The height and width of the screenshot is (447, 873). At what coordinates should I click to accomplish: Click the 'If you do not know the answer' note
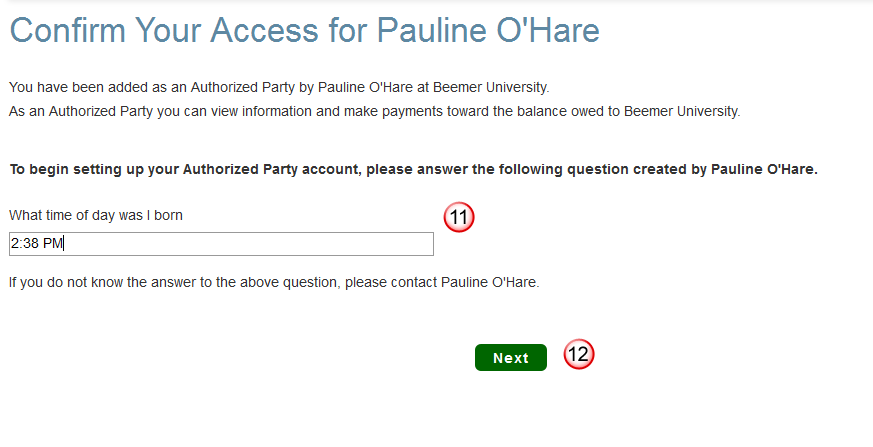(273, 282)
